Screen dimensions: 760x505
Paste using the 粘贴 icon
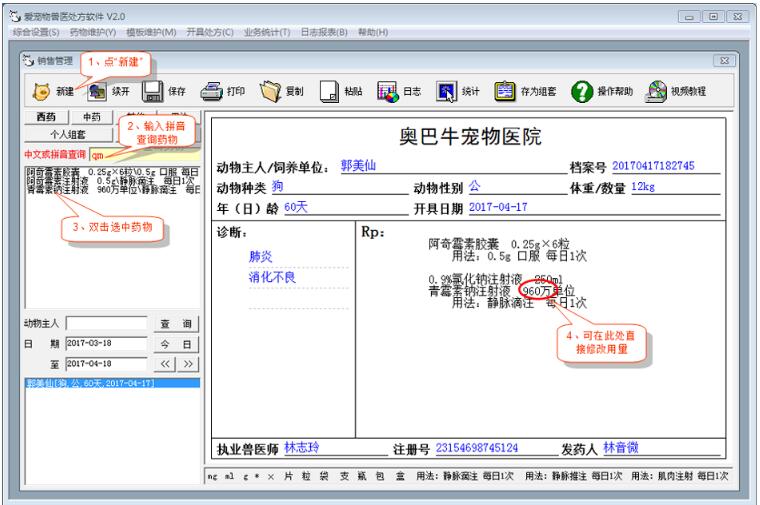[x=329, y=91]
